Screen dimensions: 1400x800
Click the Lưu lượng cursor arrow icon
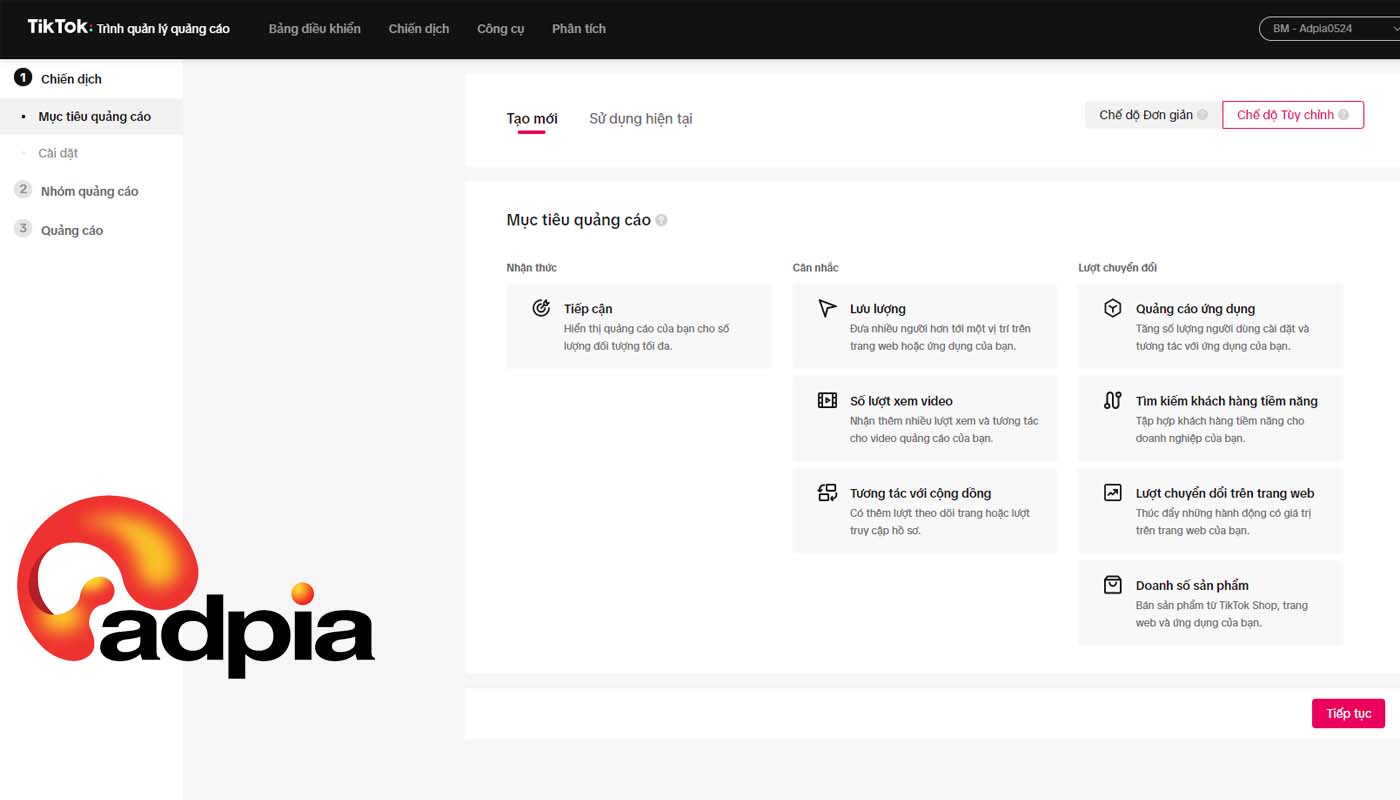point(827,308)
